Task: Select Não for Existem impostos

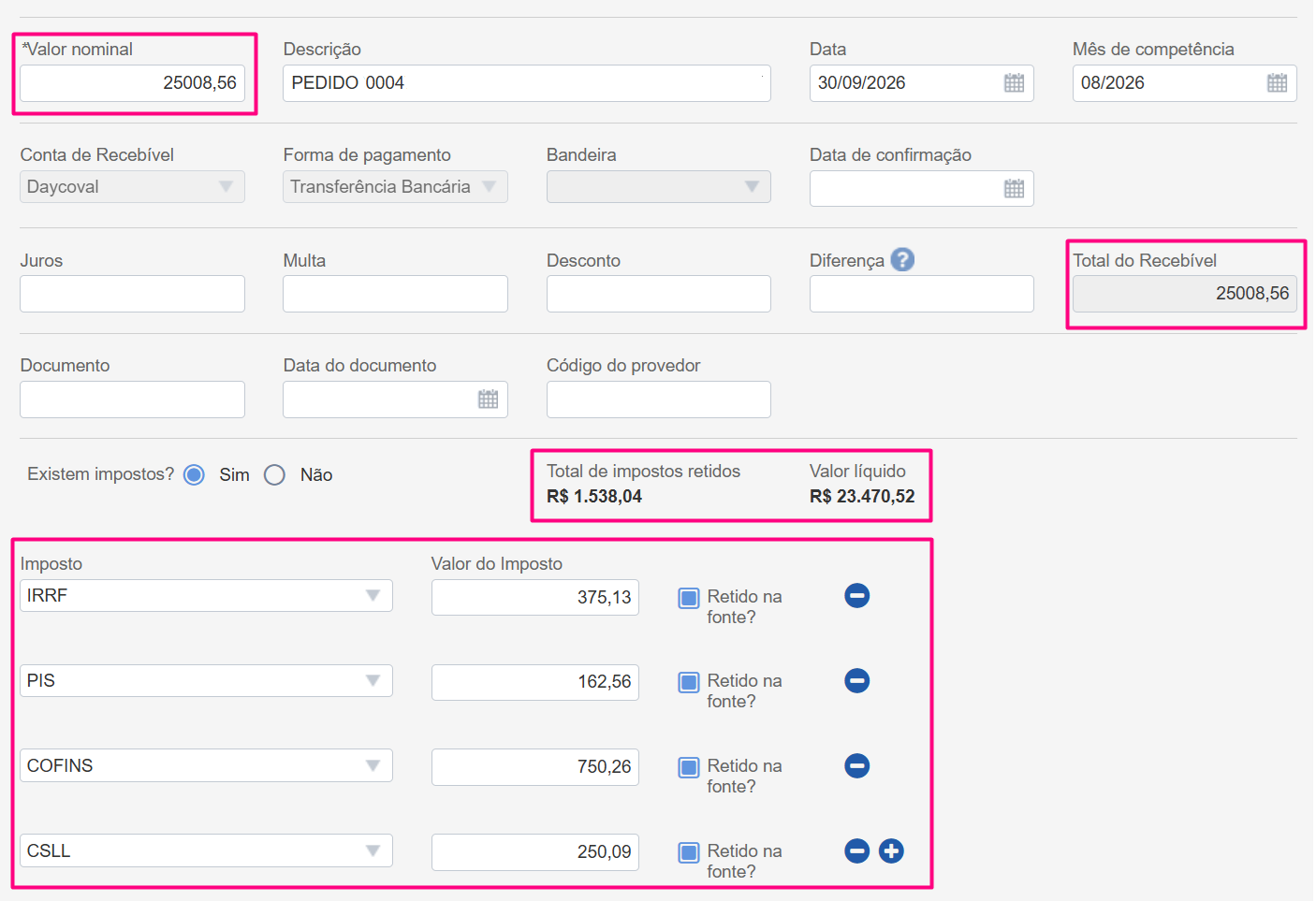Action: [x=274, y=475]
